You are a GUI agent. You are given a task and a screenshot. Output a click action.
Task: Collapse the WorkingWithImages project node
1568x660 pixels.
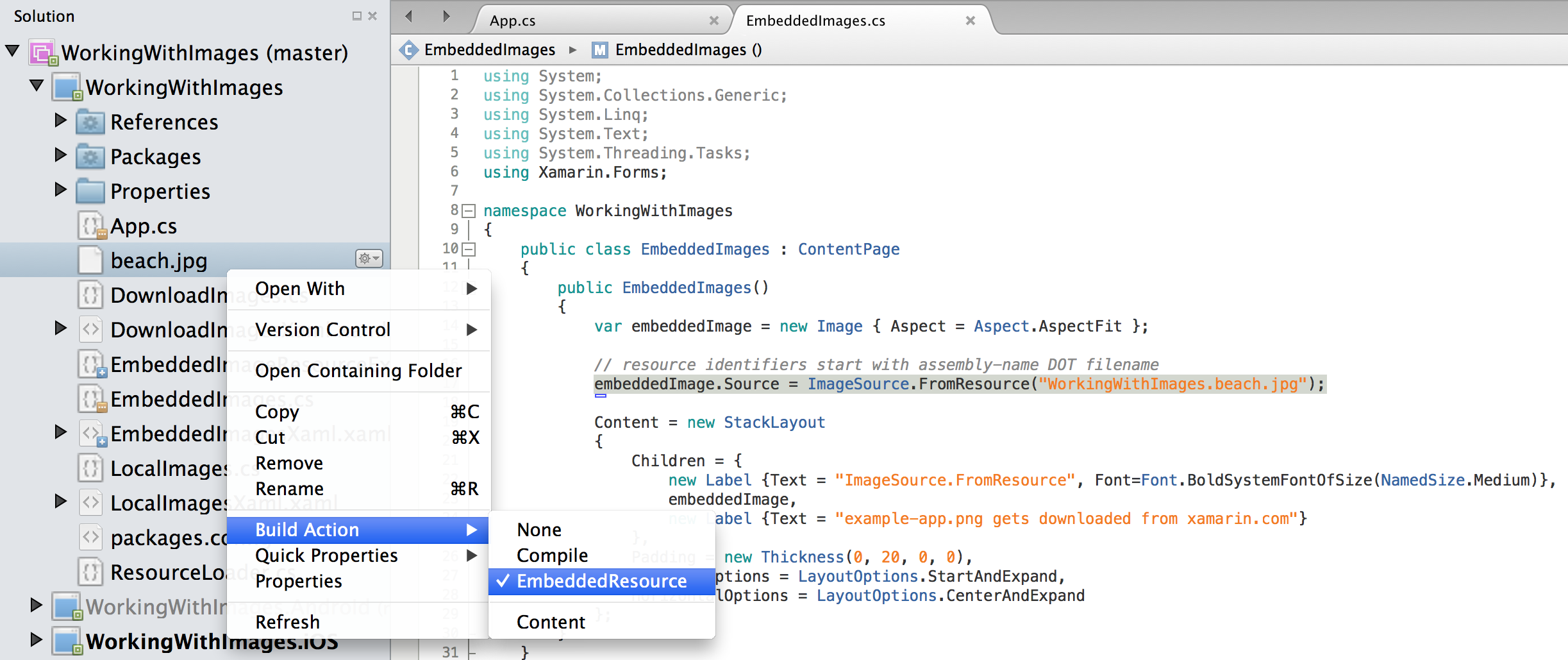coord(36,87)
